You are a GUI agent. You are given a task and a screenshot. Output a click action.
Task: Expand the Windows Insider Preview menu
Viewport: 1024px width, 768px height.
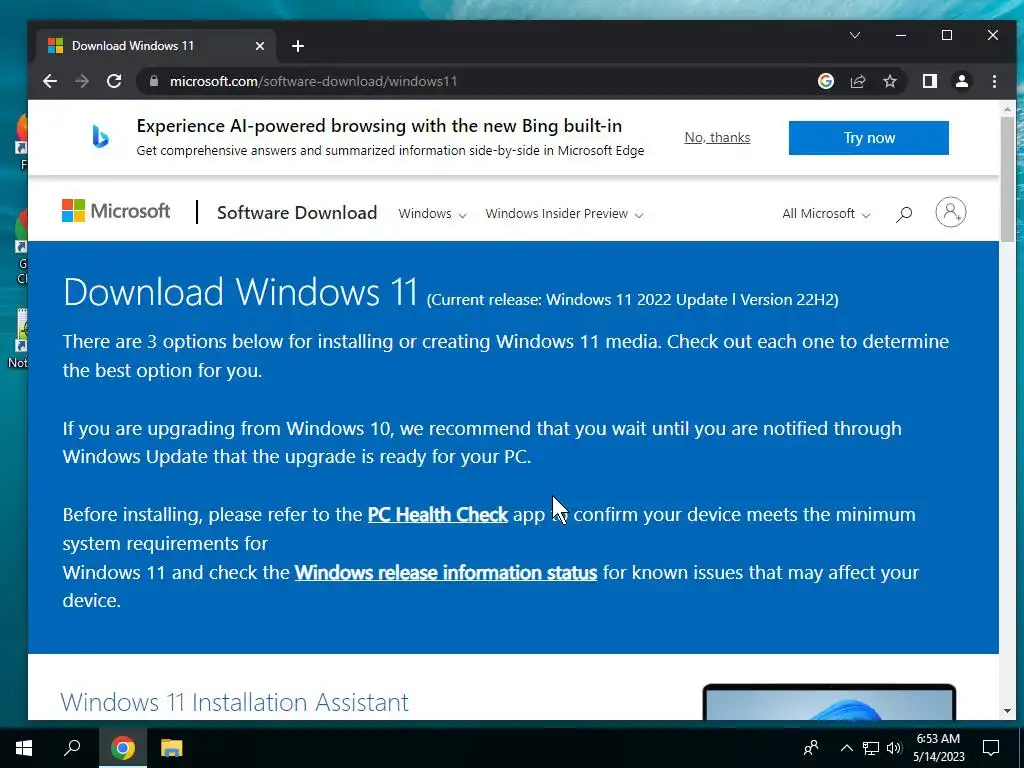pos(564,214)
